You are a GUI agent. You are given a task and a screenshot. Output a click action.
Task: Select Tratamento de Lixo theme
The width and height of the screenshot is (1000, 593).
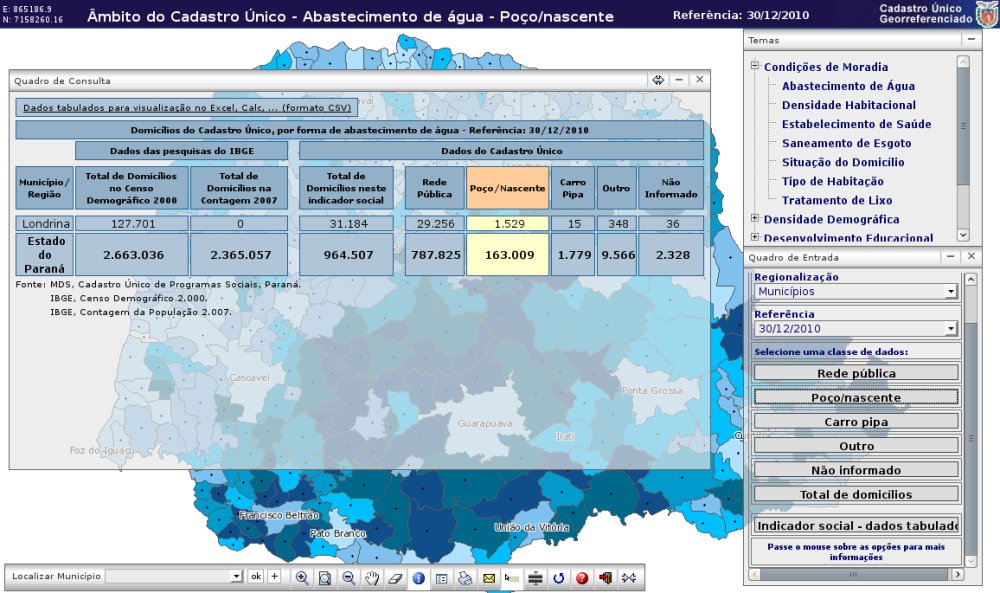(x=838, y=200)
